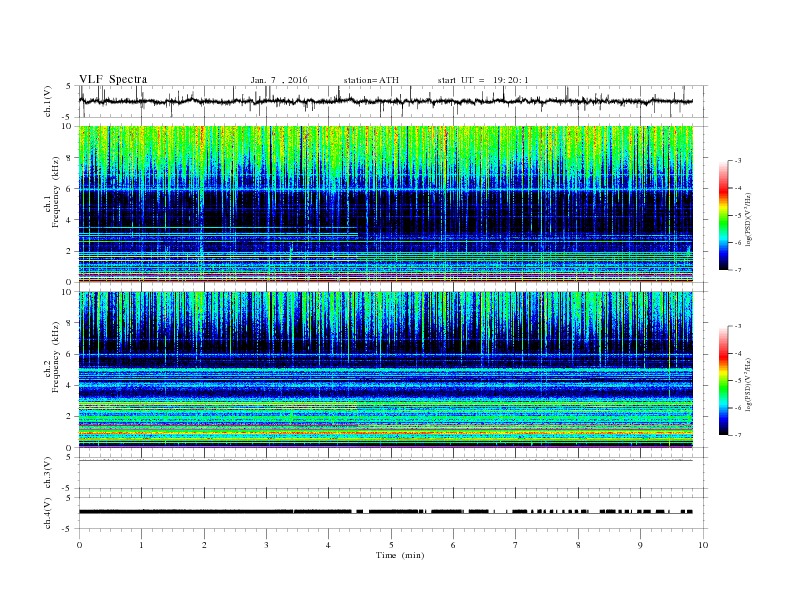Click the 'Time (min)' axis label
This screenshot has width=792, height=612.
click(400, 555)
